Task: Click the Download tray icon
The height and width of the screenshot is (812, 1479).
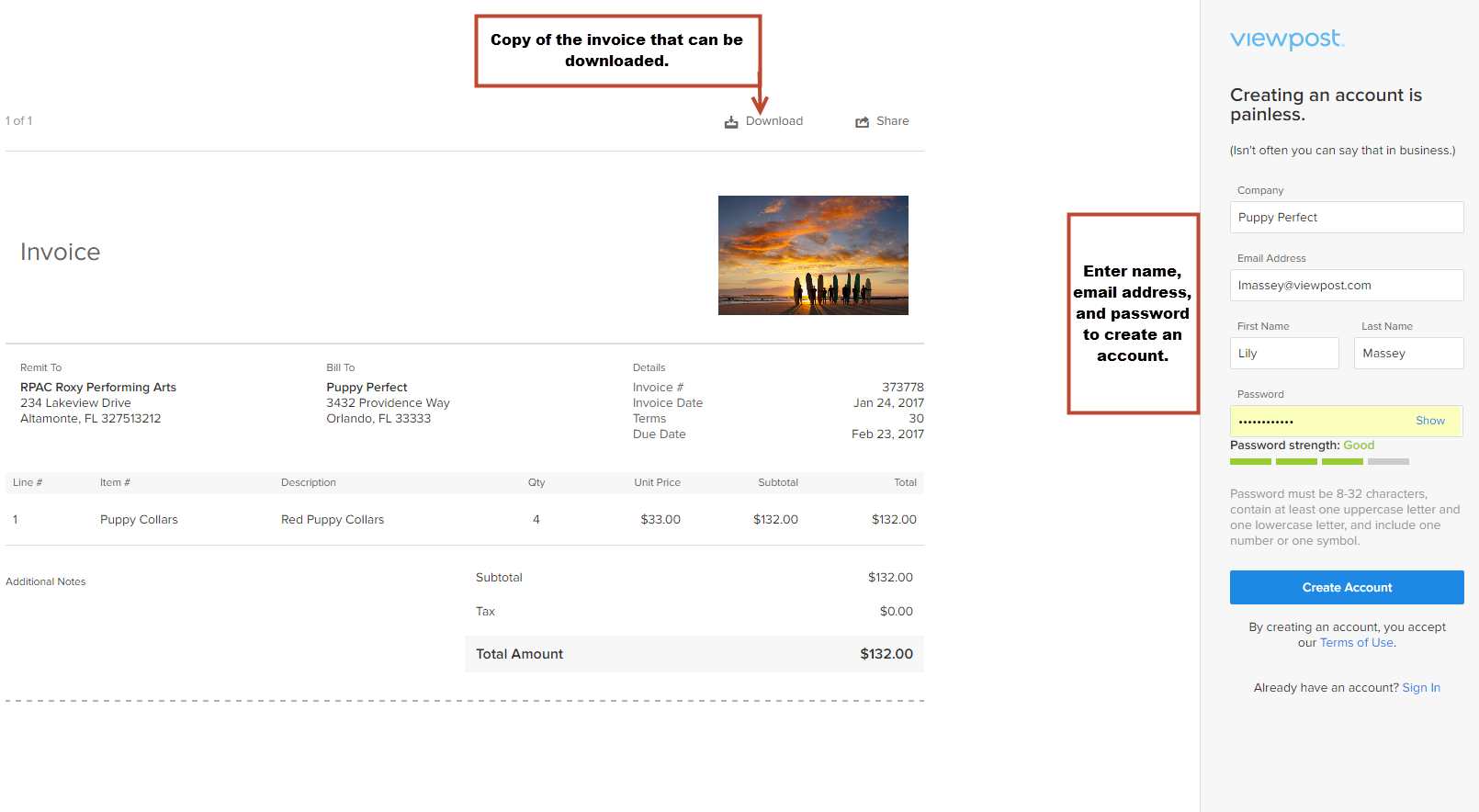Action: click(x=731, y=122)
